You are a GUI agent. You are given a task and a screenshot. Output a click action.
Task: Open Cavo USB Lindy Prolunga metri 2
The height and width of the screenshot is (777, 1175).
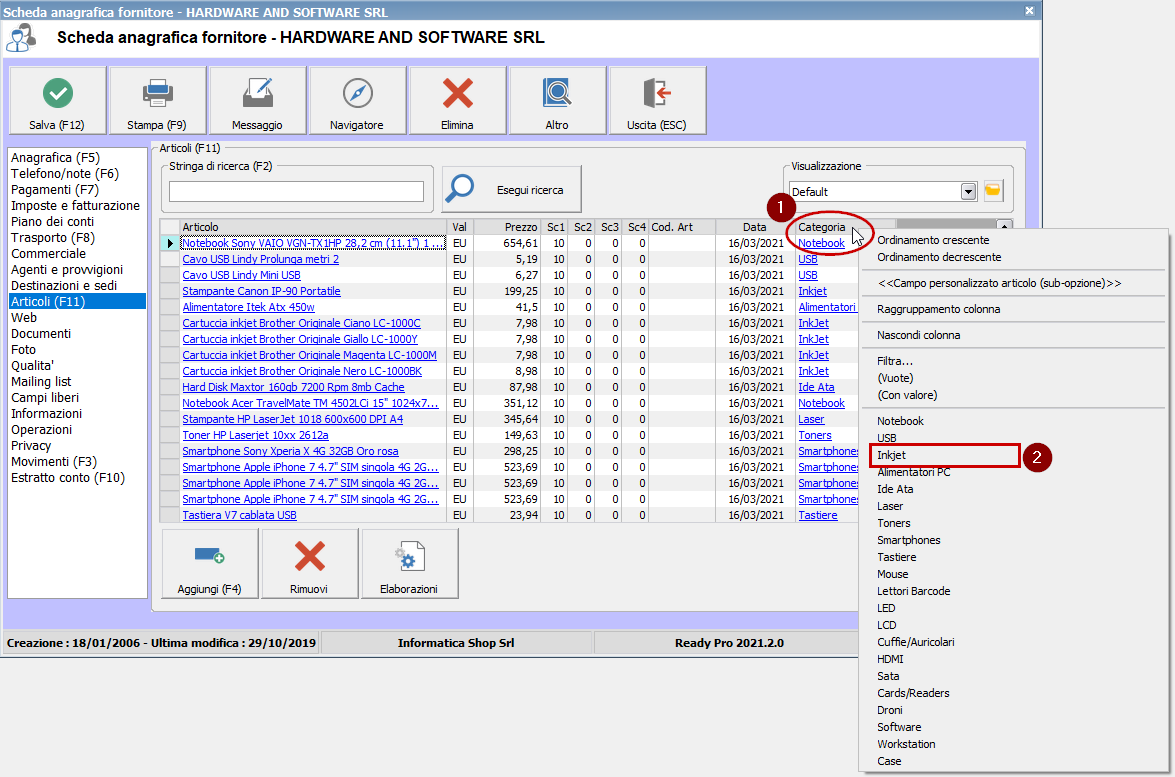(260, 259)
